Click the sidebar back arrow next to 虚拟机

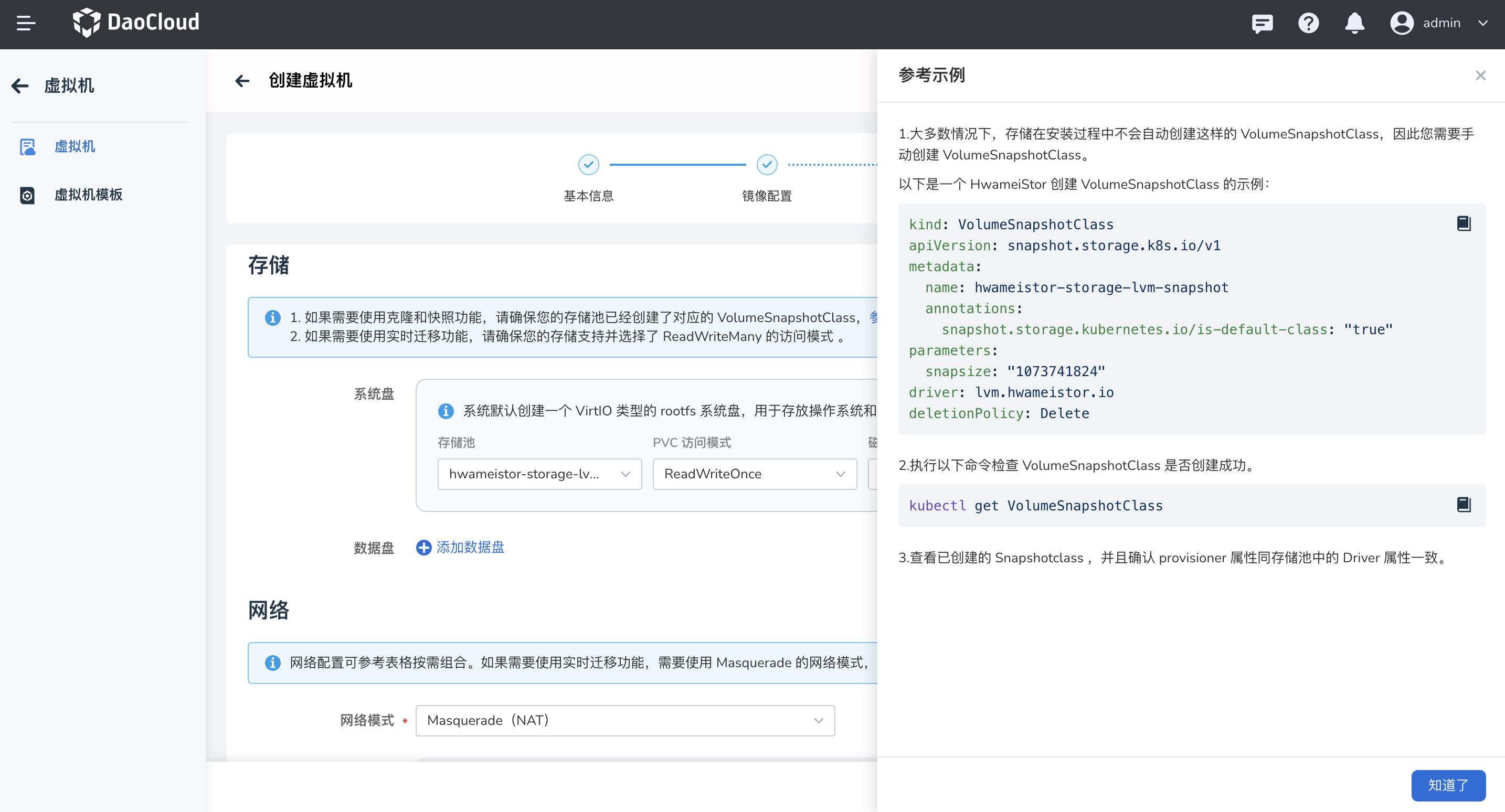point(20,86)
